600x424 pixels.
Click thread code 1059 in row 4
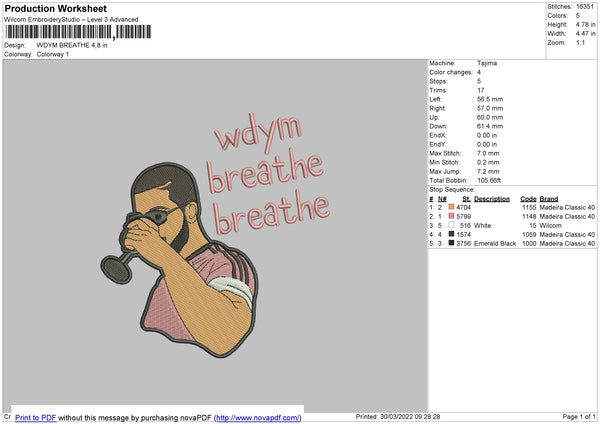click(x=529, y=235)
